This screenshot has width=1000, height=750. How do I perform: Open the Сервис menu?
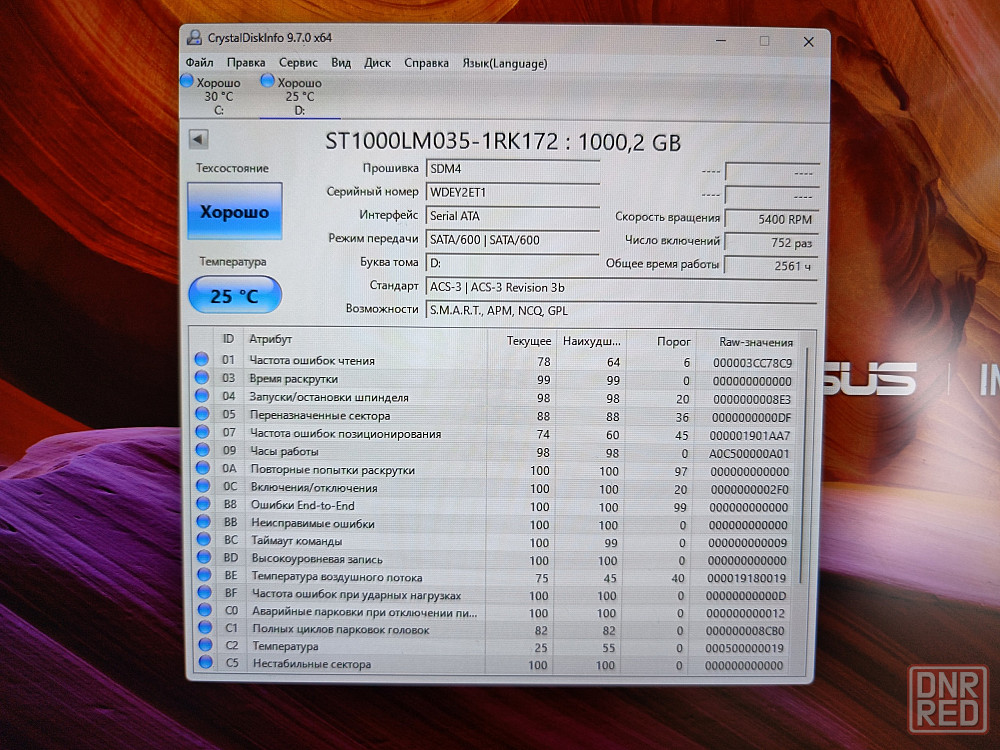pyautogui.click(x=298, y=63)
